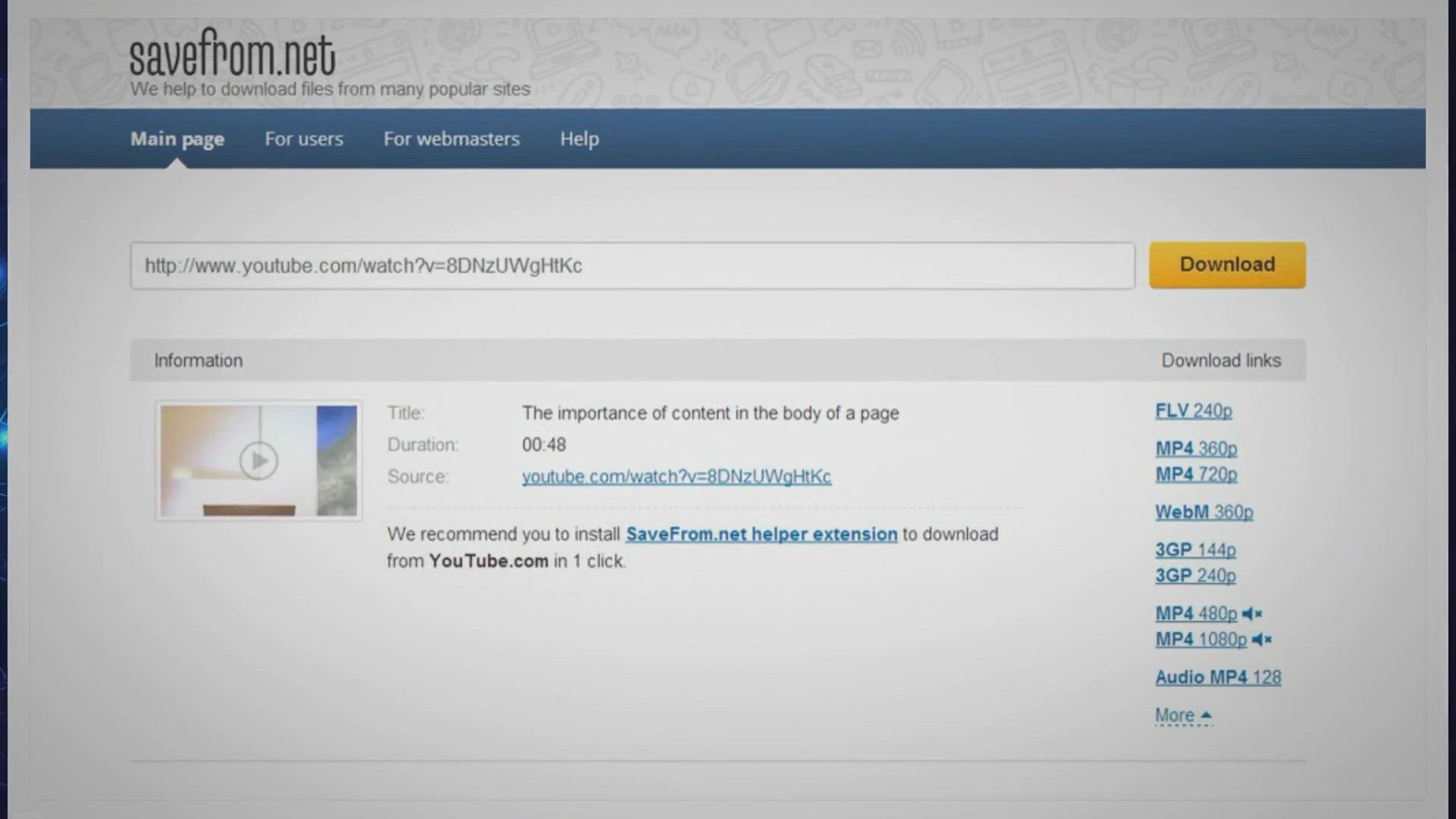
Task: Click the YouTube URL input field
Action: [632, 265]
